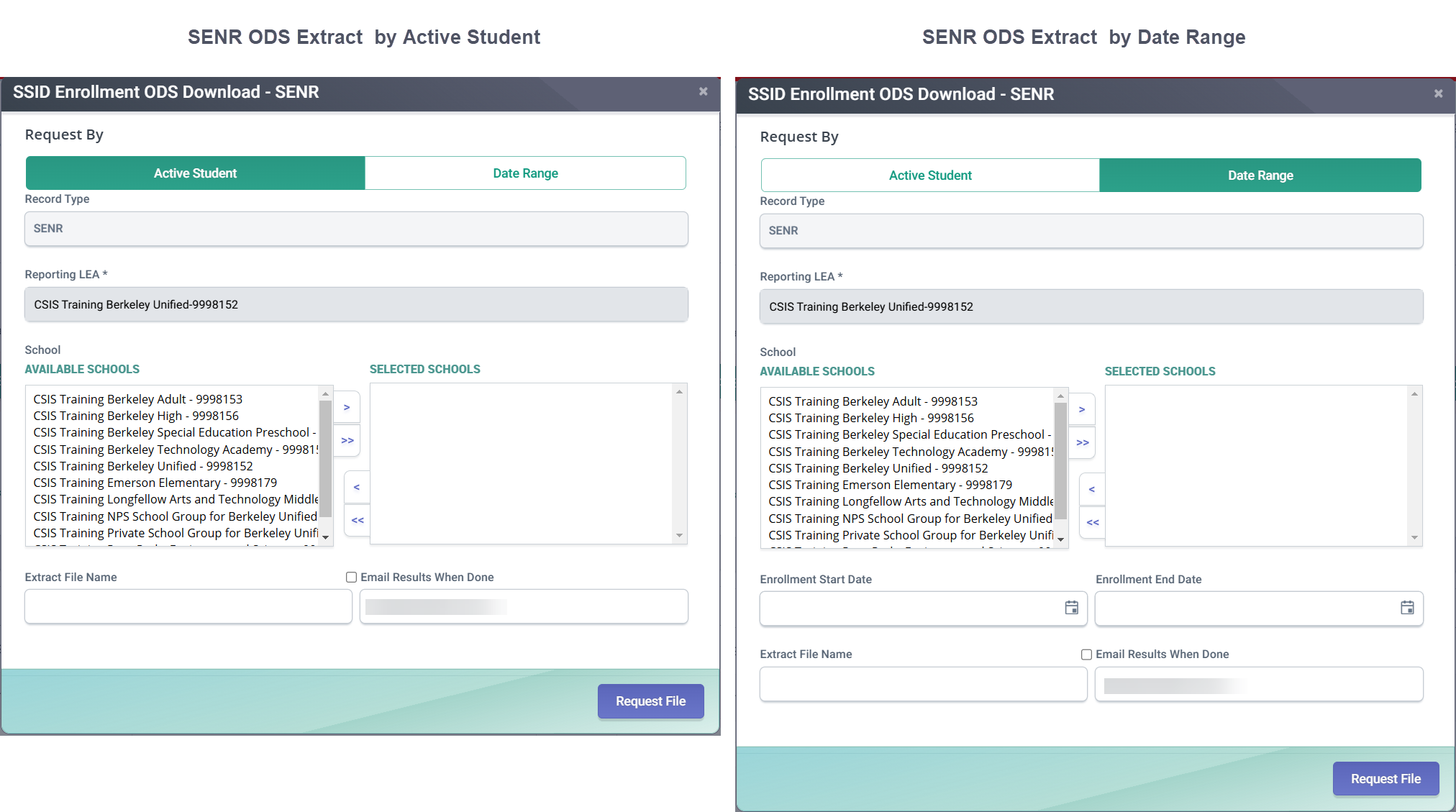Click the Record Type field showing SENR
1456x812 pixels.
(356, 228)
